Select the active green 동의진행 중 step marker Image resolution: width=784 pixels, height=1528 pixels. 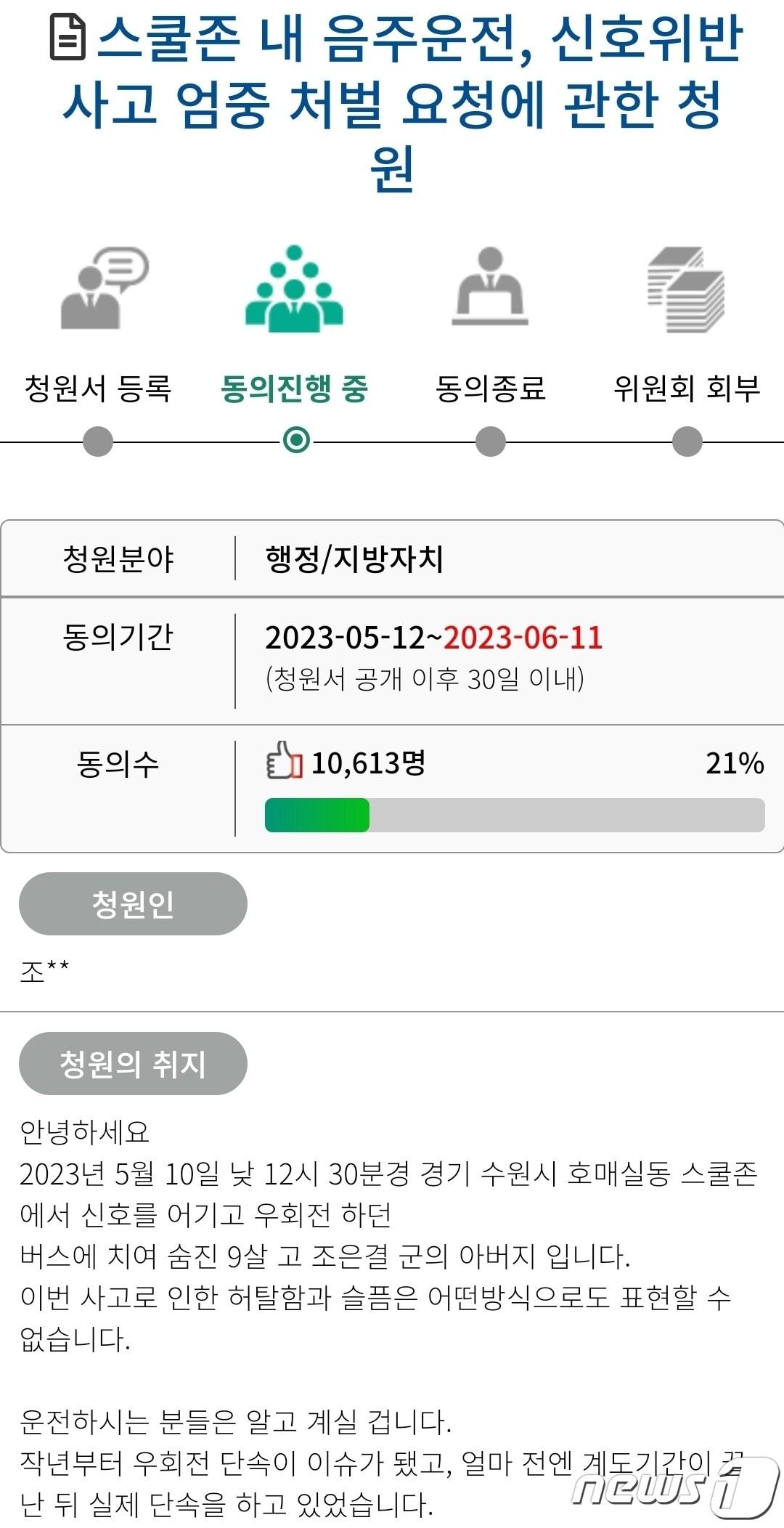(296, 440)
